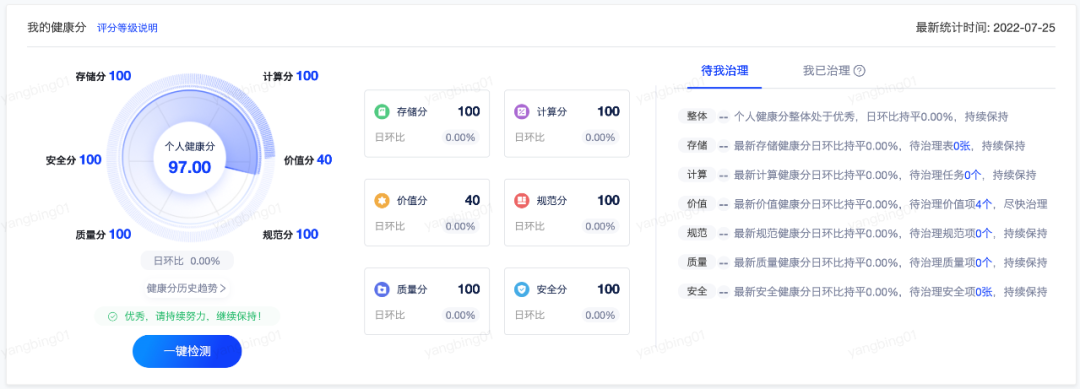The width and height of the screenshot is (1080, 389).
Task: Click the 安全分 shield icon
Action: tap(522, 290)
